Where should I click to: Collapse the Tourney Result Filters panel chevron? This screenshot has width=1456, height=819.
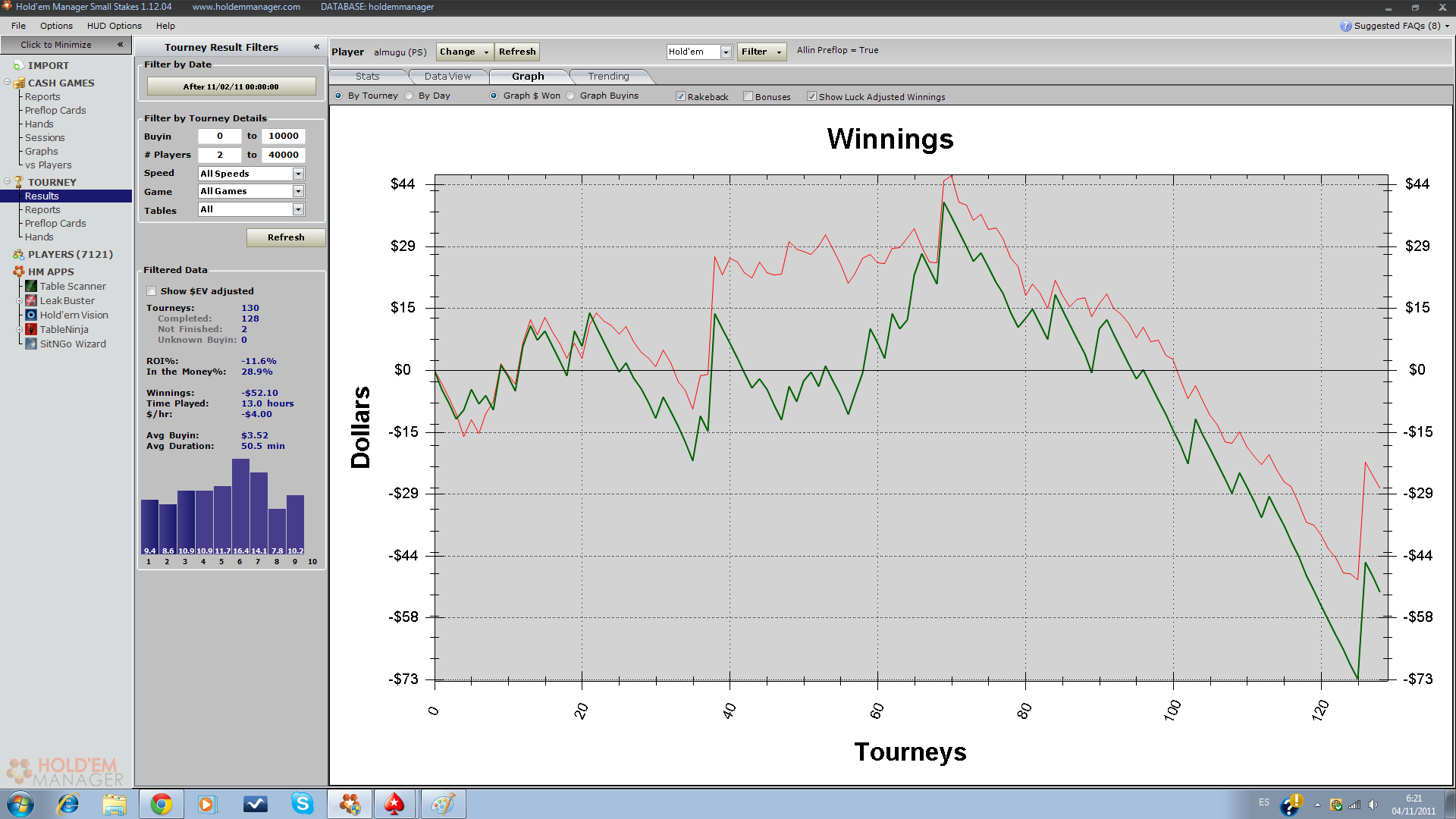pos(316,47)
